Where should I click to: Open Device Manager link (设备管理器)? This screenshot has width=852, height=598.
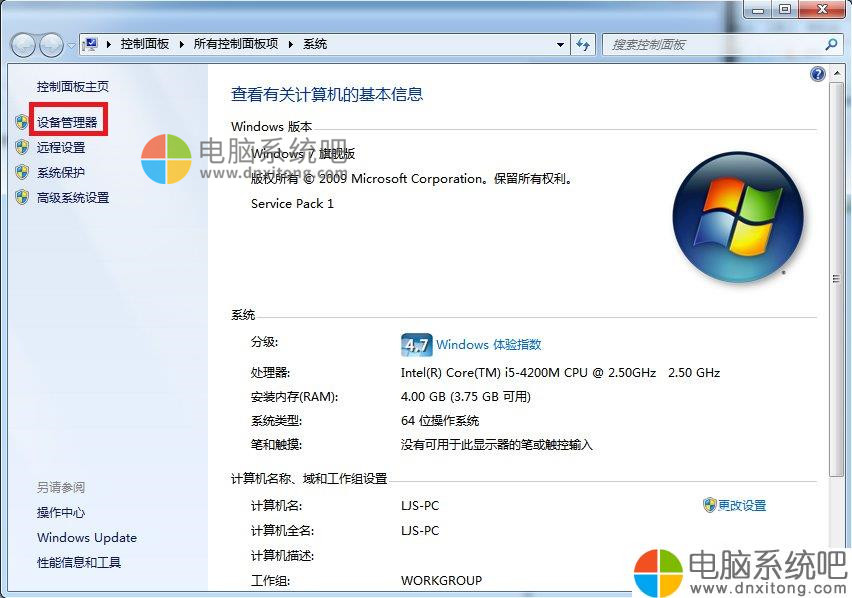tap(67, 122)
